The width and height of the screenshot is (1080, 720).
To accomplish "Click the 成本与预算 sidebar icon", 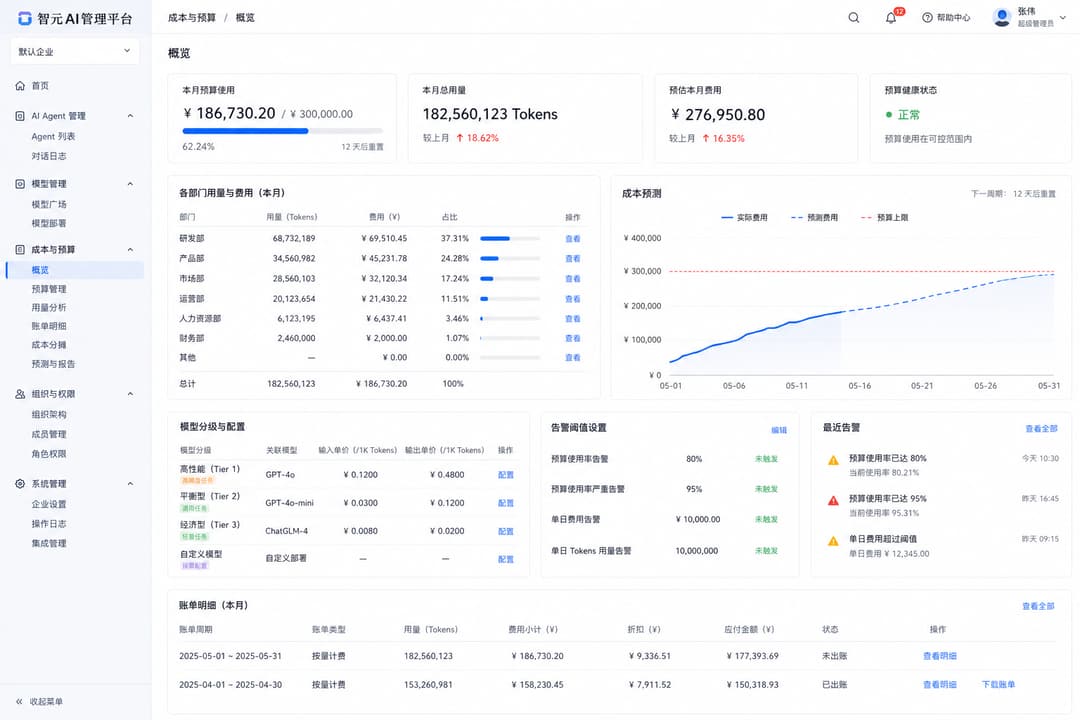I will (20, 249).
